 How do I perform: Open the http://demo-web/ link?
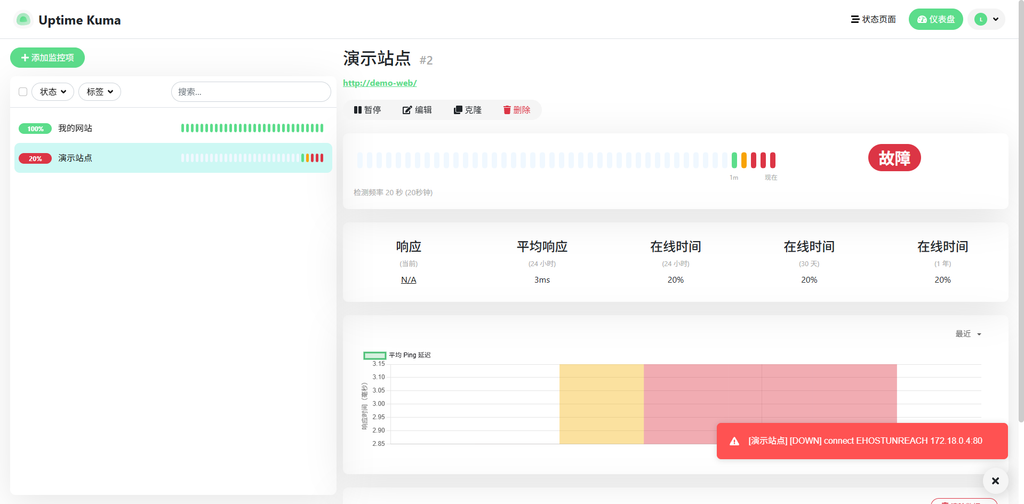point(380,83)
